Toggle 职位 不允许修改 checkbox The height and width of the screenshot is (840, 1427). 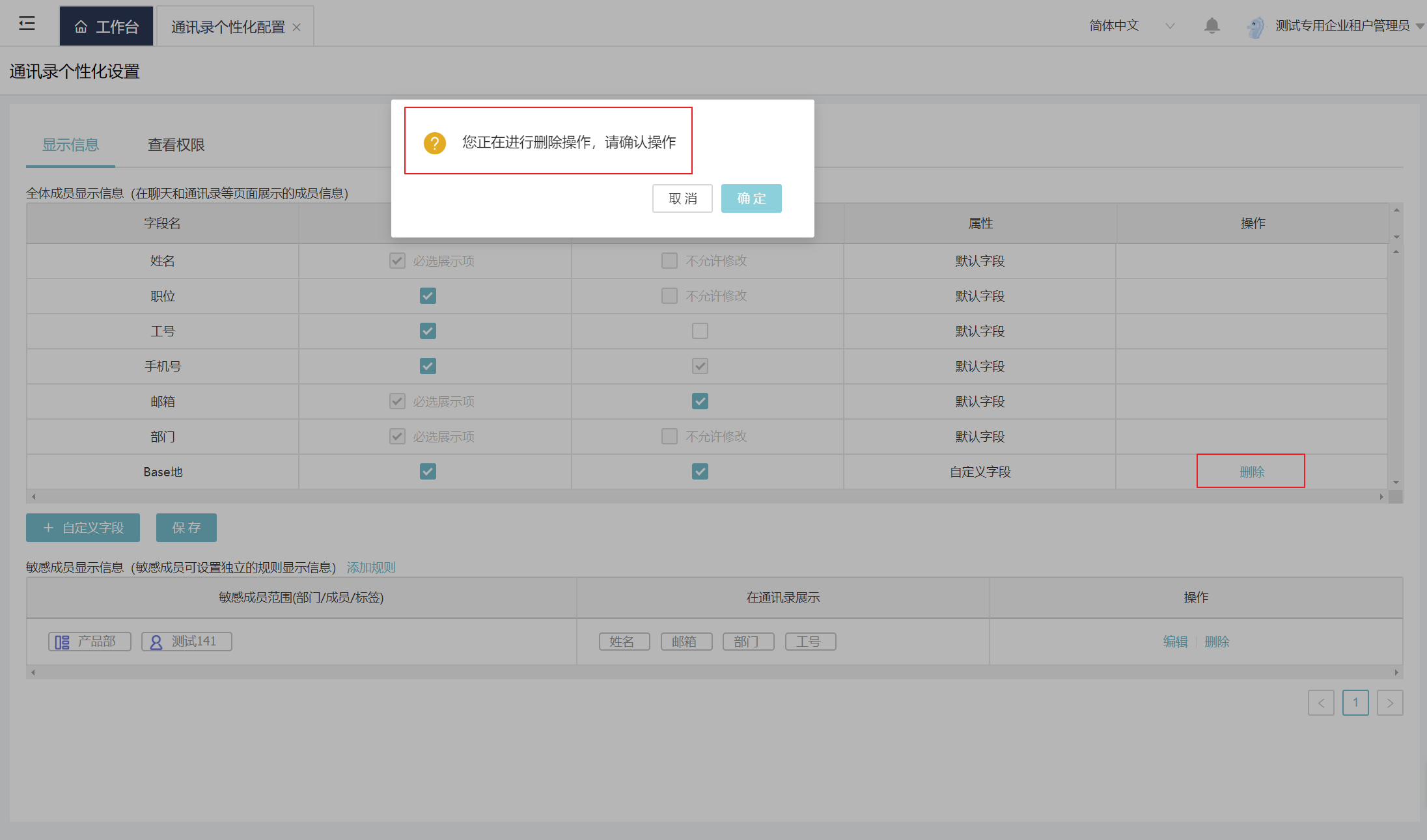point(669,296)
